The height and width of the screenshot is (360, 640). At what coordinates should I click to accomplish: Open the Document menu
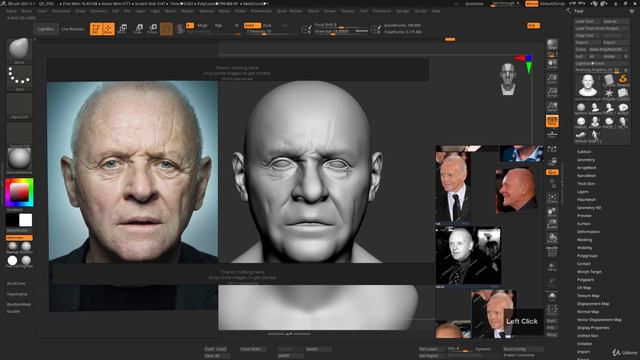61,11
